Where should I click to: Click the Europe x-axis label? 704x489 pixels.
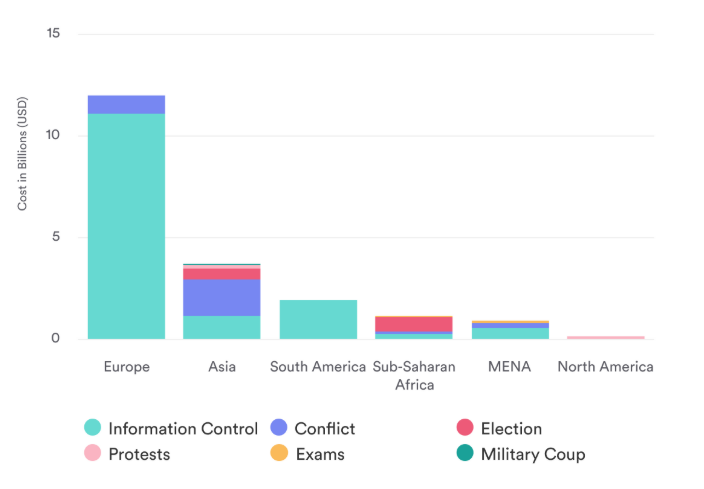(x=126, y=367)
